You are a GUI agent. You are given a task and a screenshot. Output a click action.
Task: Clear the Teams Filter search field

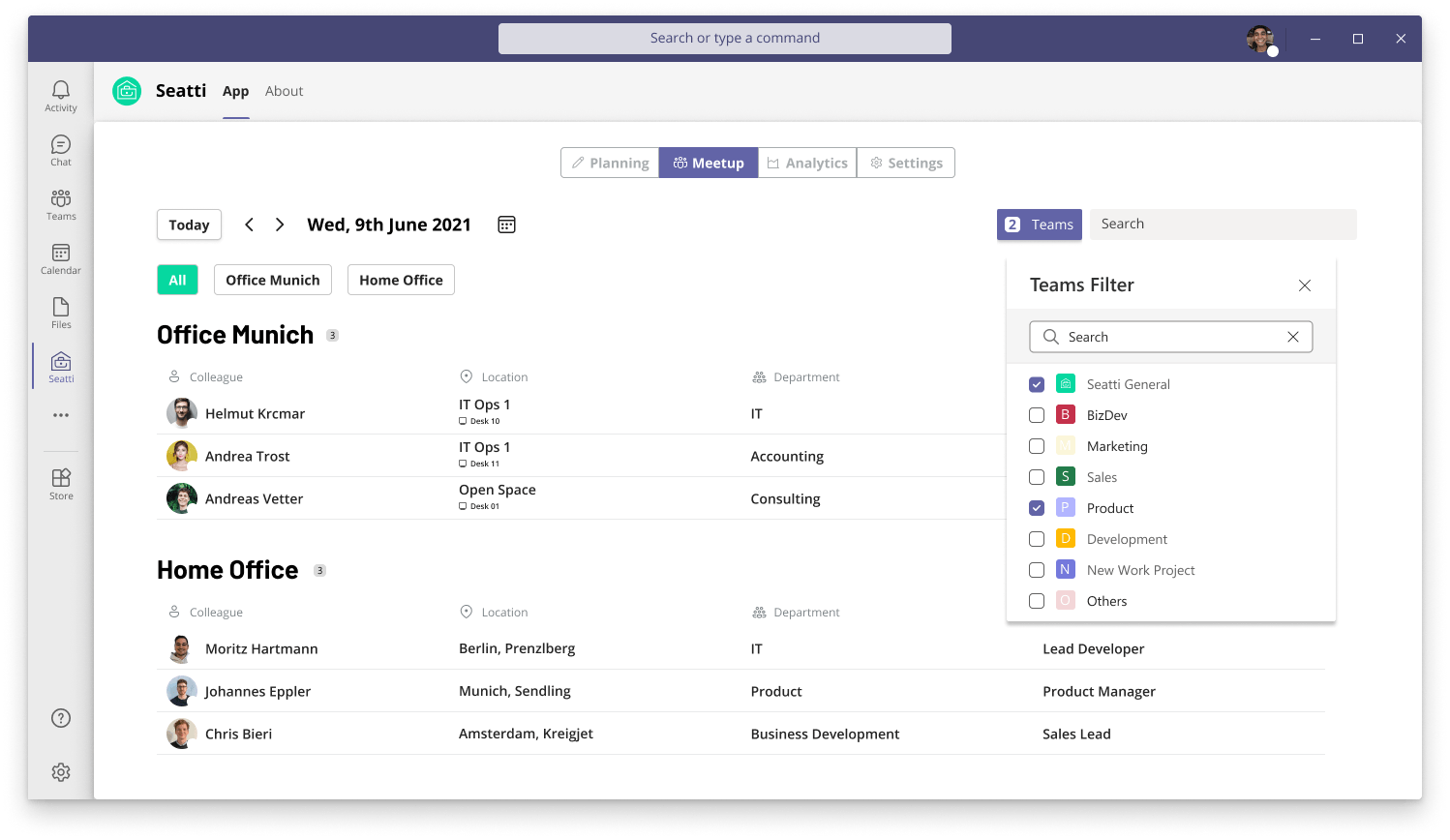1293,337
